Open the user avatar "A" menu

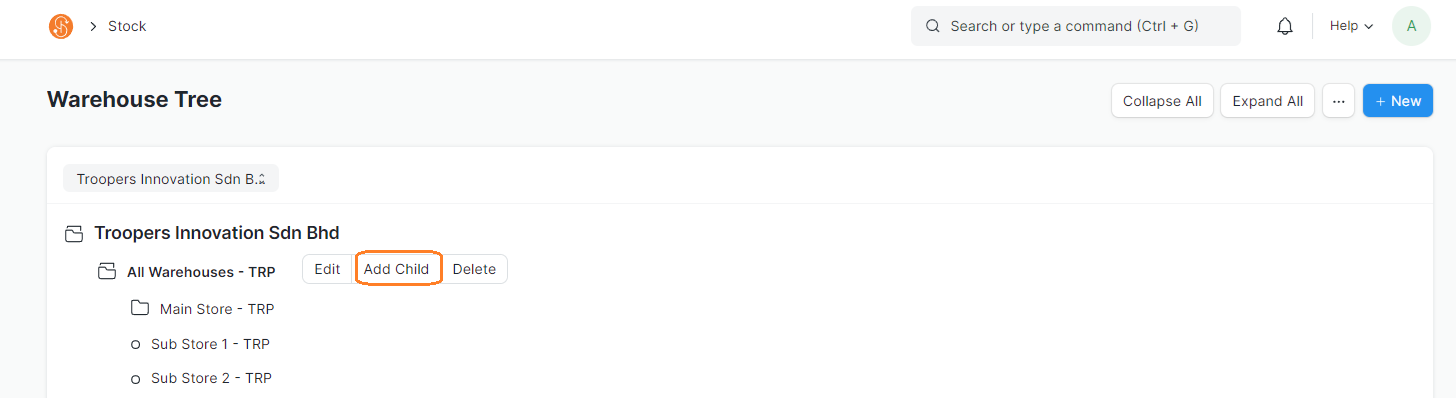pyautogui.click(x=1411, y=26)
